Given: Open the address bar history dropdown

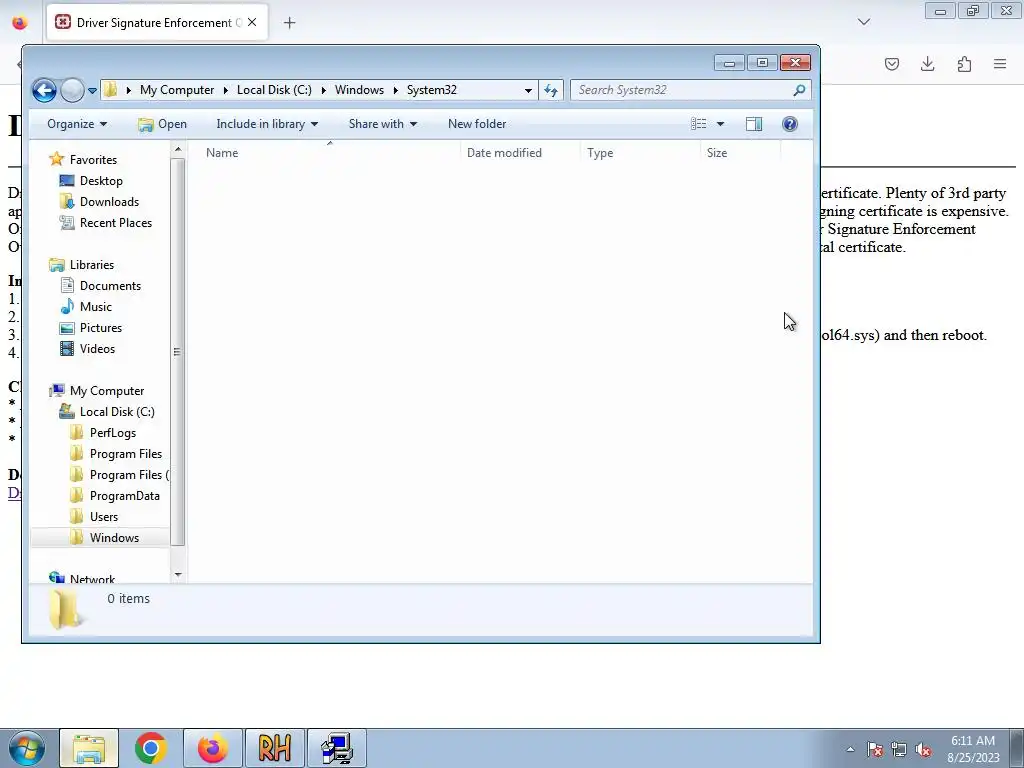Looking at the screenshot, I should [528, 90].
